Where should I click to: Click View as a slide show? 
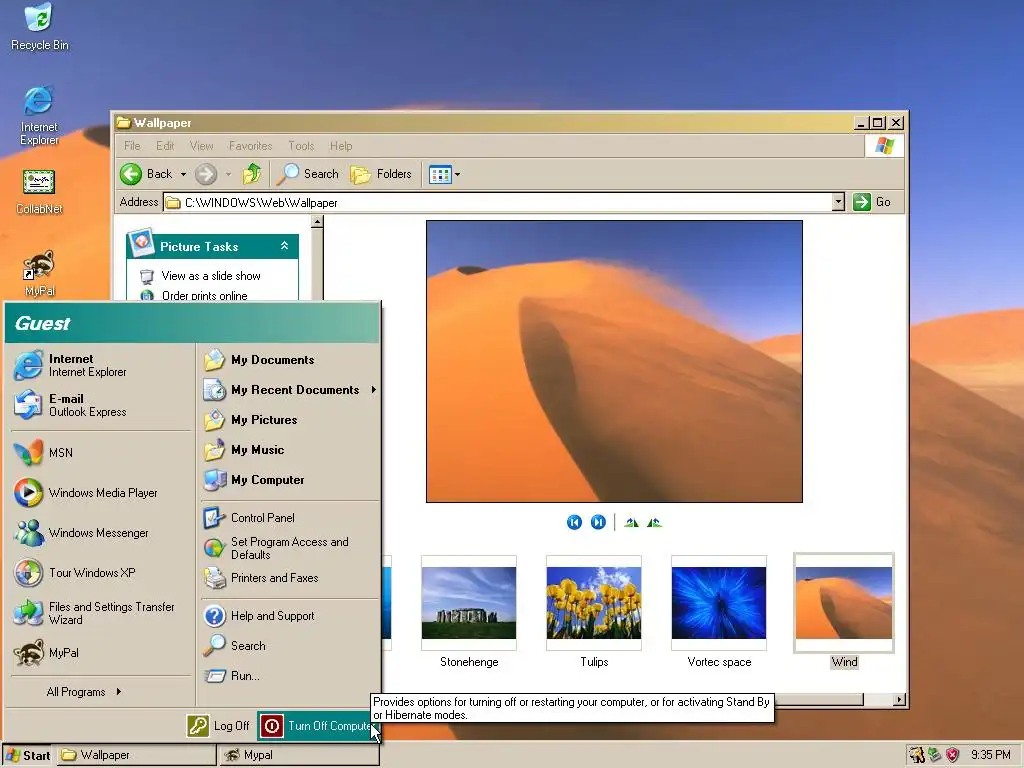click(x=211, y=276)
